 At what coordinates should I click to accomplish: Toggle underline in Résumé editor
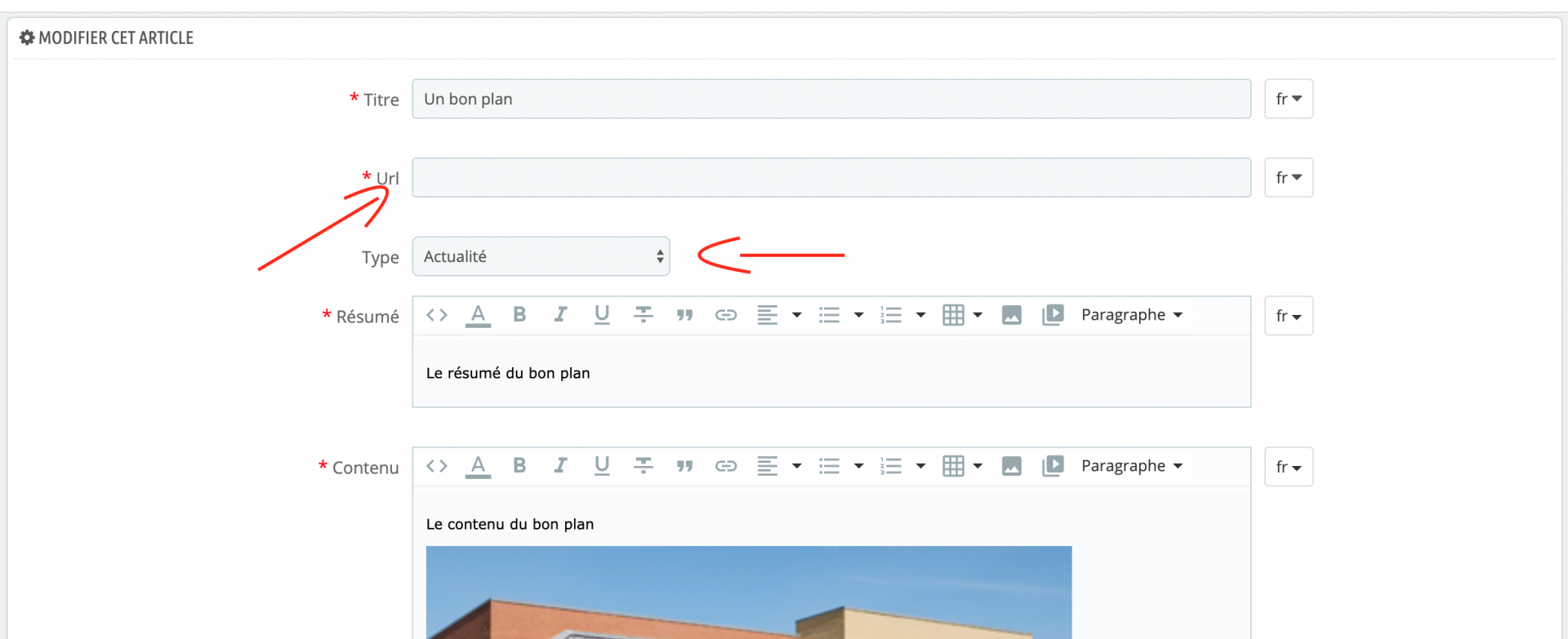602,315
